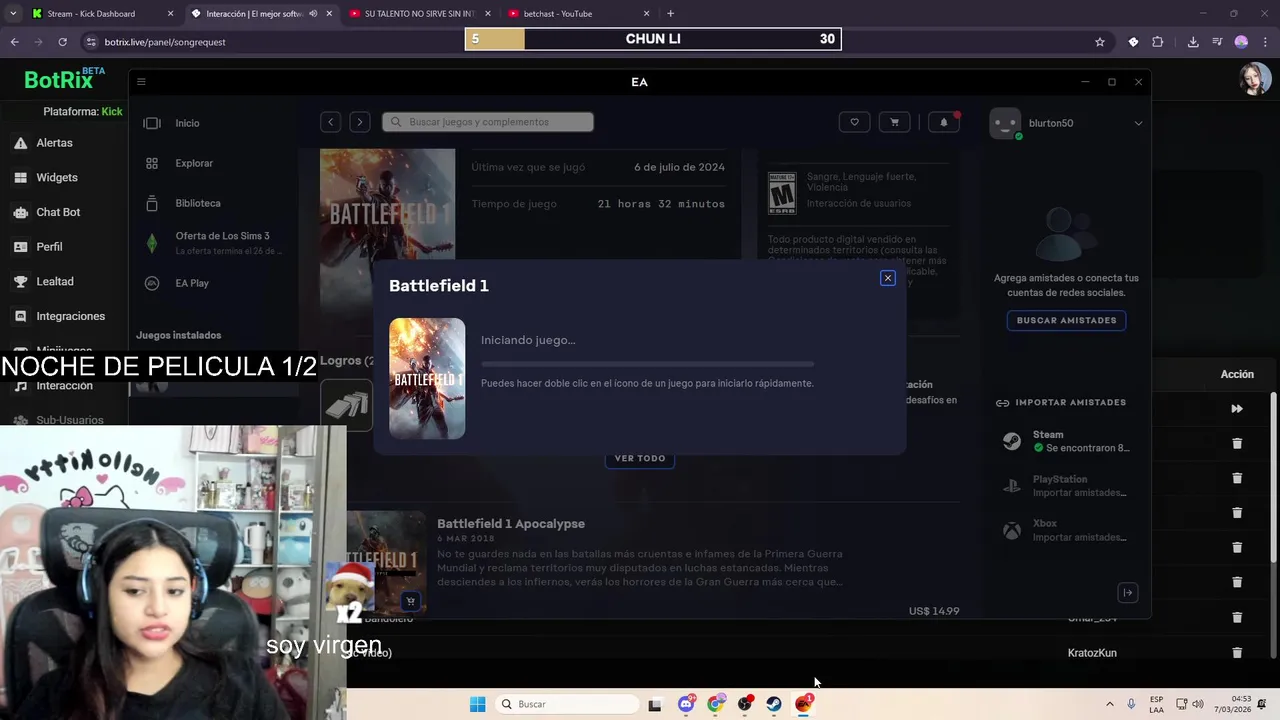Click the browser back button

(x=14, y=42)
